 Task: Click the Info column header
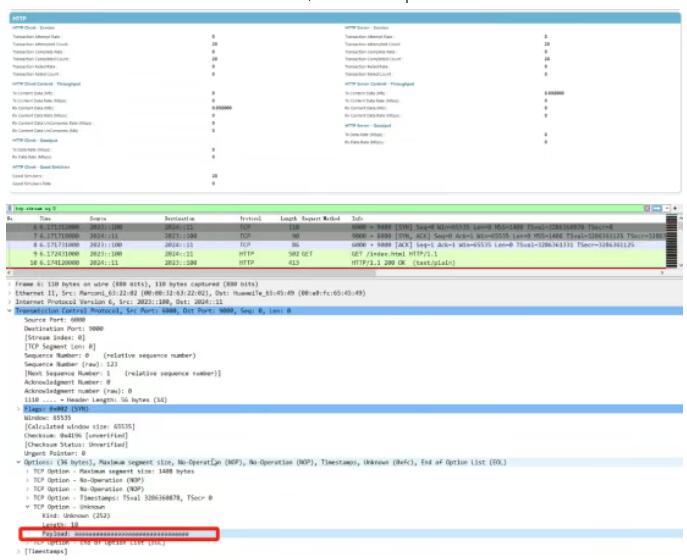pos(357,218)
